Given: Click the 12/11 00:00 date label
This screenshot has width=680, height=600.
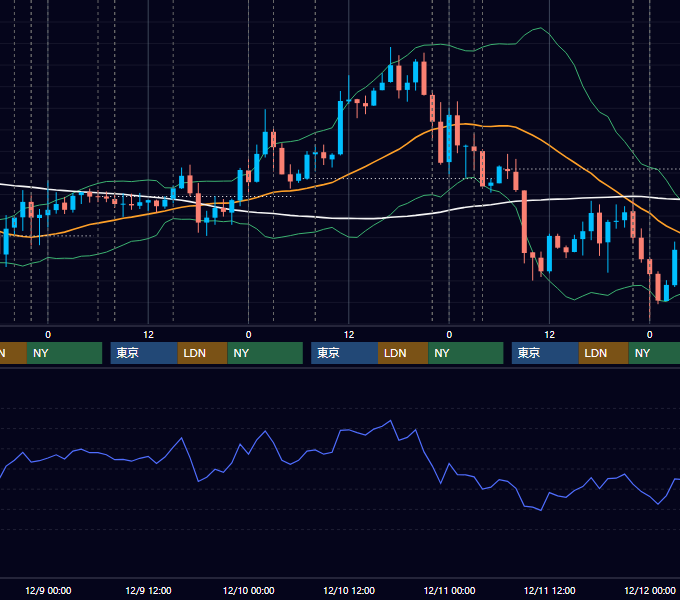Looking at the screenshot, I should tap(449, 590).
